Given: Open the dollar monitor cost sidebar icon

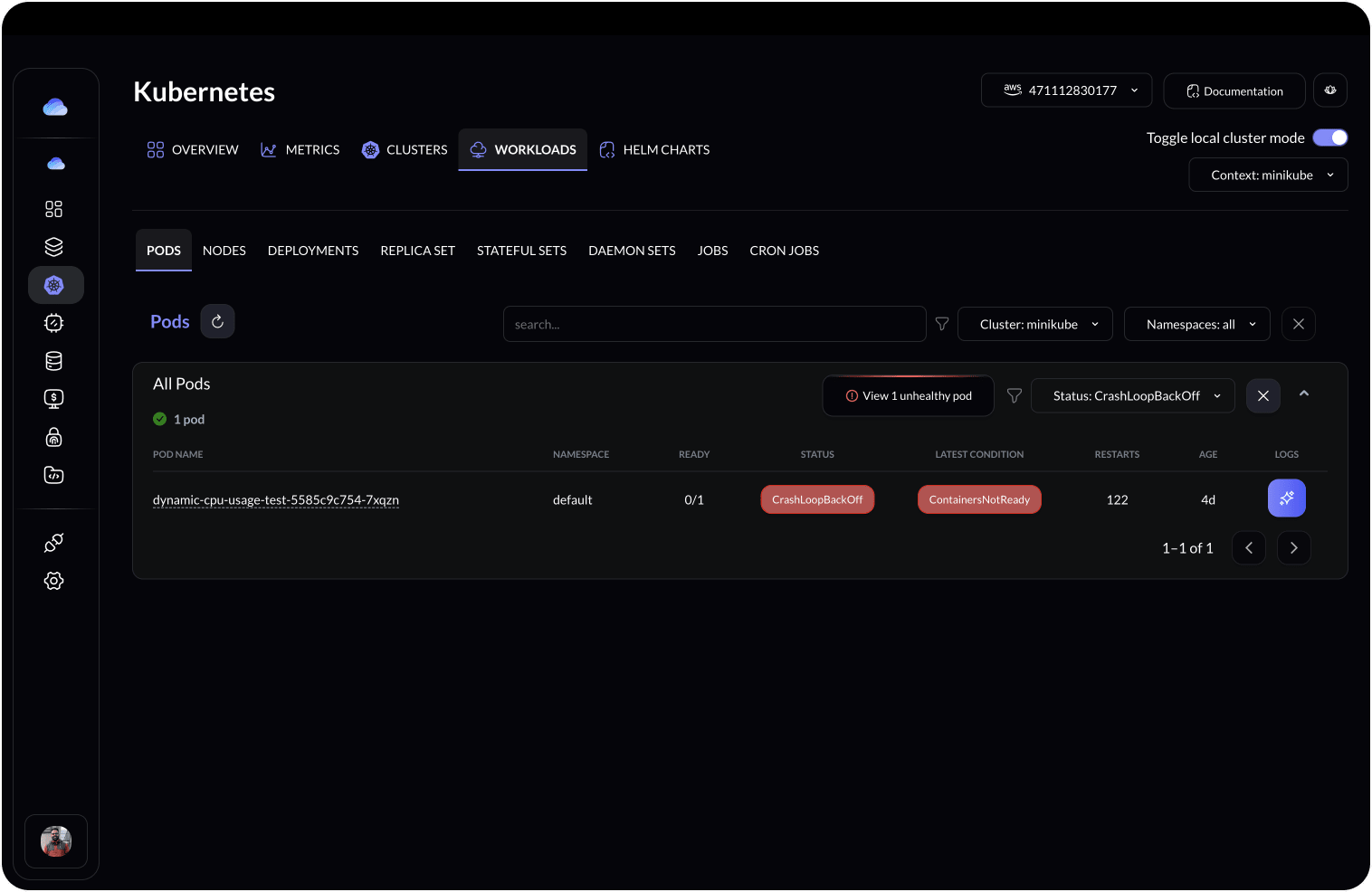Looking at the screenshot, I should [x=54, y=399].
